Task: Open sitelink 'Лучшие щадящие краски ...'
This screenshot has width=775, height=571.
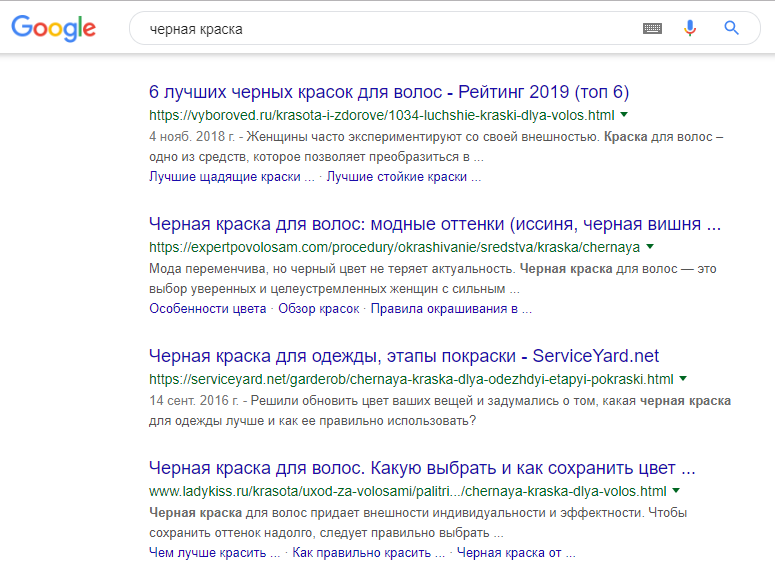Action: (232, 177)
